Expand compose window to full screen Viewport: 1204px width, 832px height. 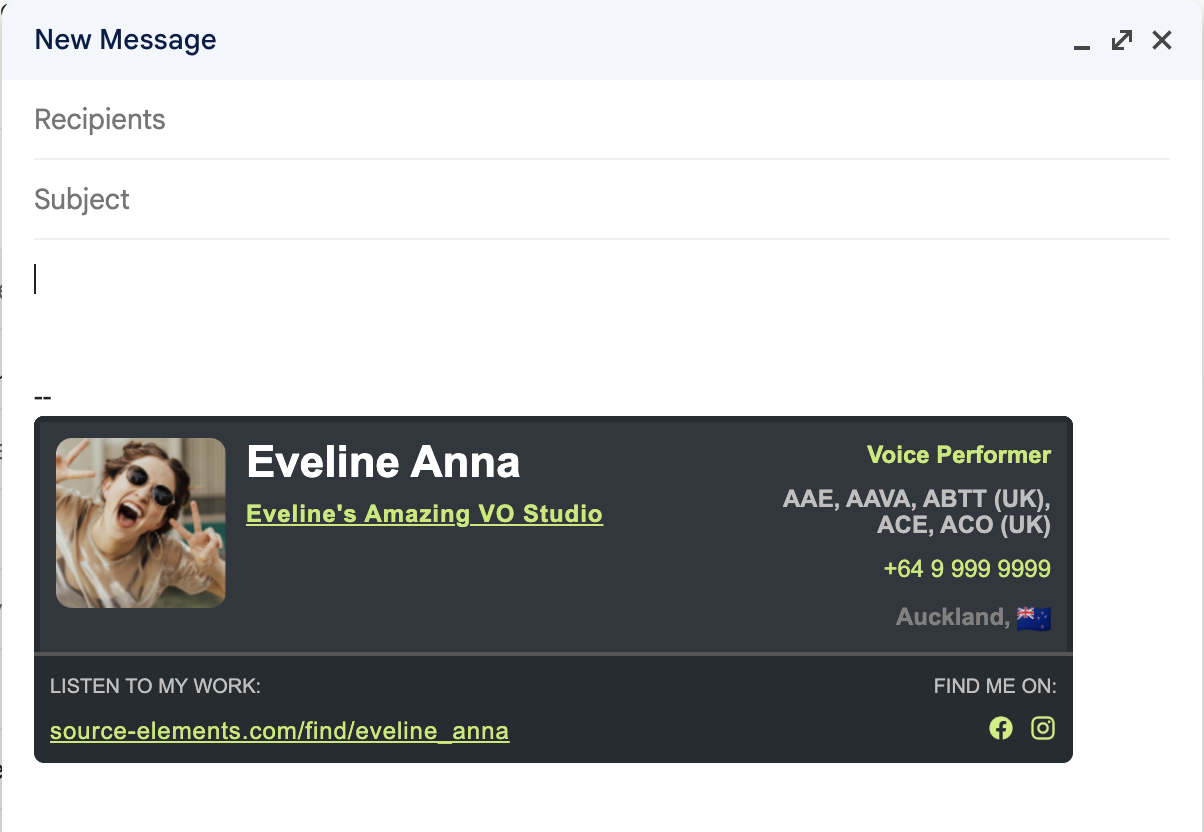tap(1122, 40)
